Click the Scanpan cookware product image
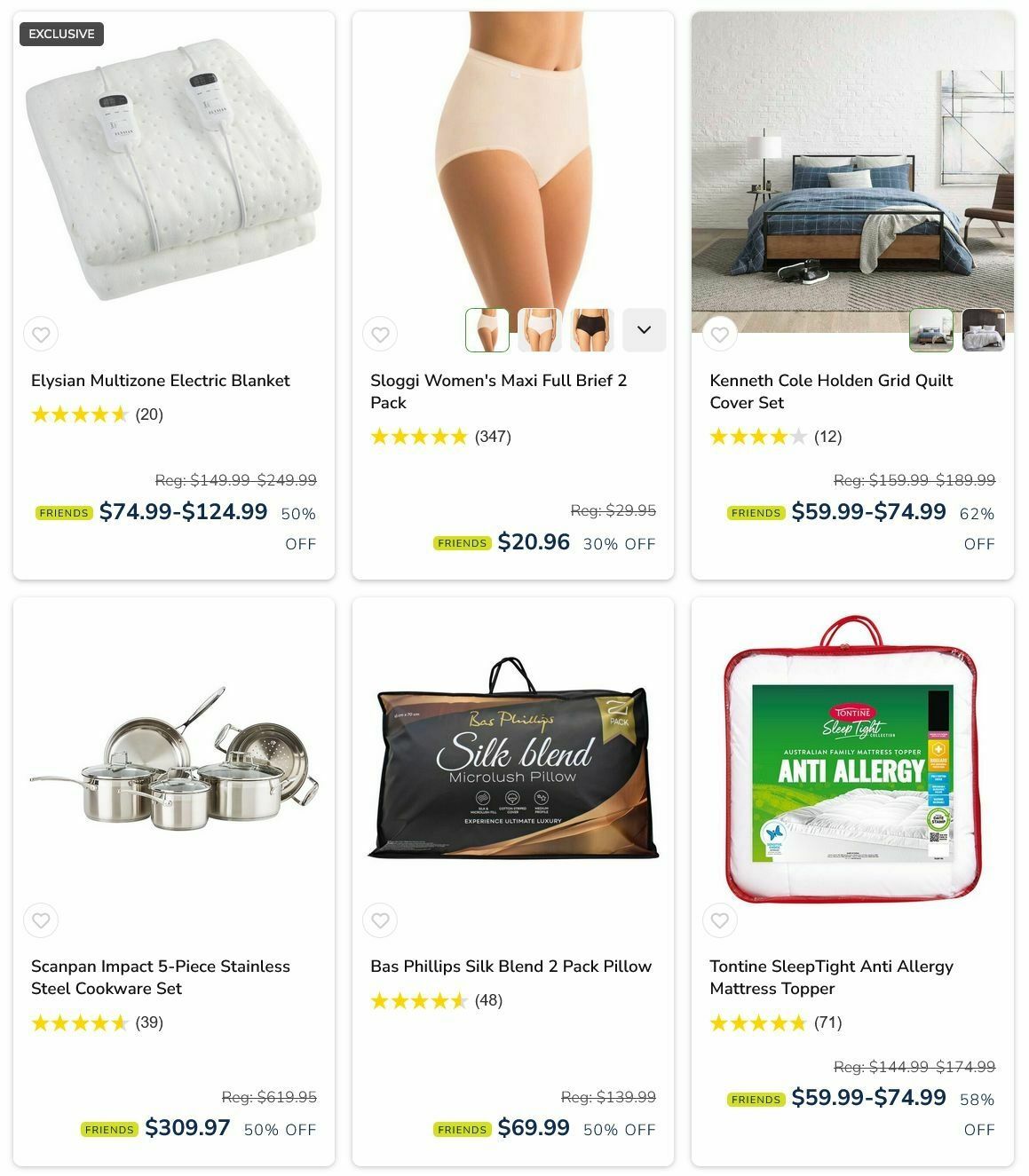Image resolution: width=1029 pixels, height=1176 pixels. coord(174,756)
